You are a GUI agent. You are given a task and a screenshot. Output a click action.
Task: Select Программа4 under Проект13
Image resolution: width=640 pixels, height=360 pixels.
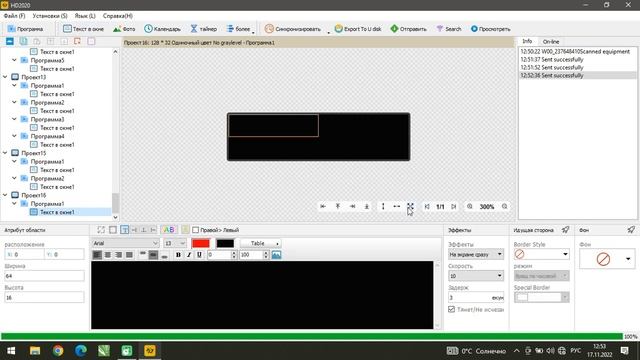(x=47, y=136)
